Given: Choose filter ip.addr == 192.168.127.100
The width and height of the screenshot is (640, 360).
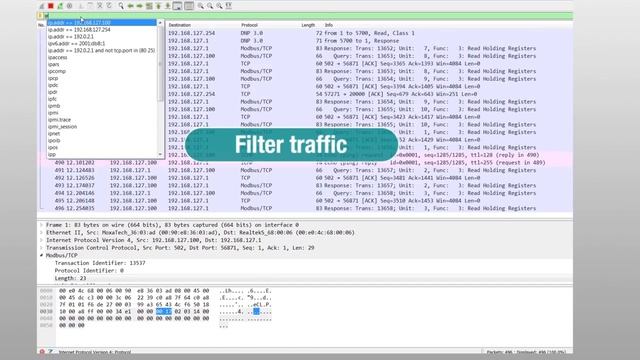Looking at the screenshot, I should pos(102,22).
